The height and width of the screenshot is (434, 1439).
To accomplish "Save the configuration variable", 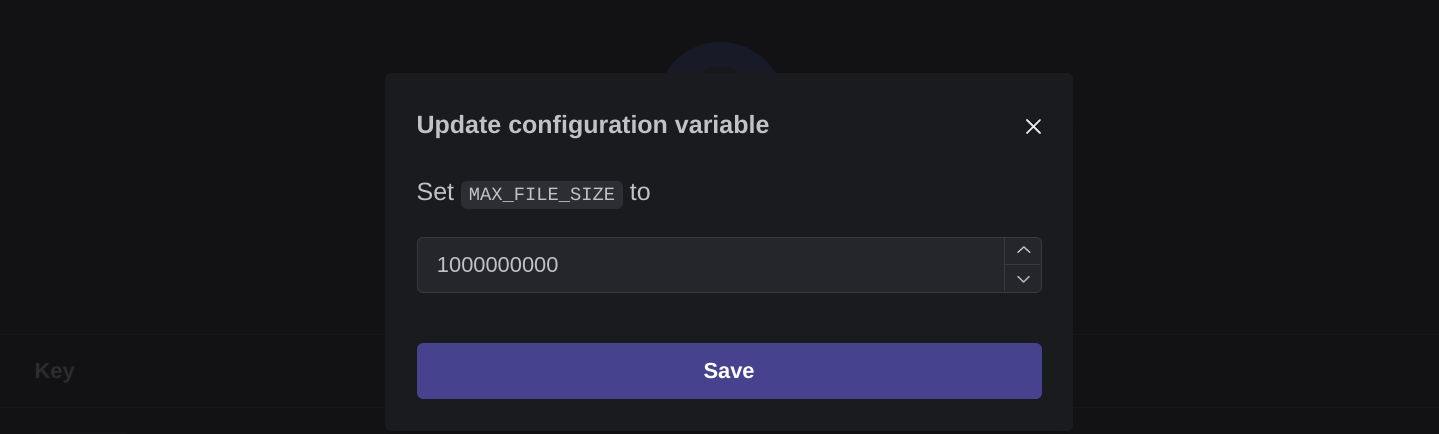I will click(x=729, y=371).
